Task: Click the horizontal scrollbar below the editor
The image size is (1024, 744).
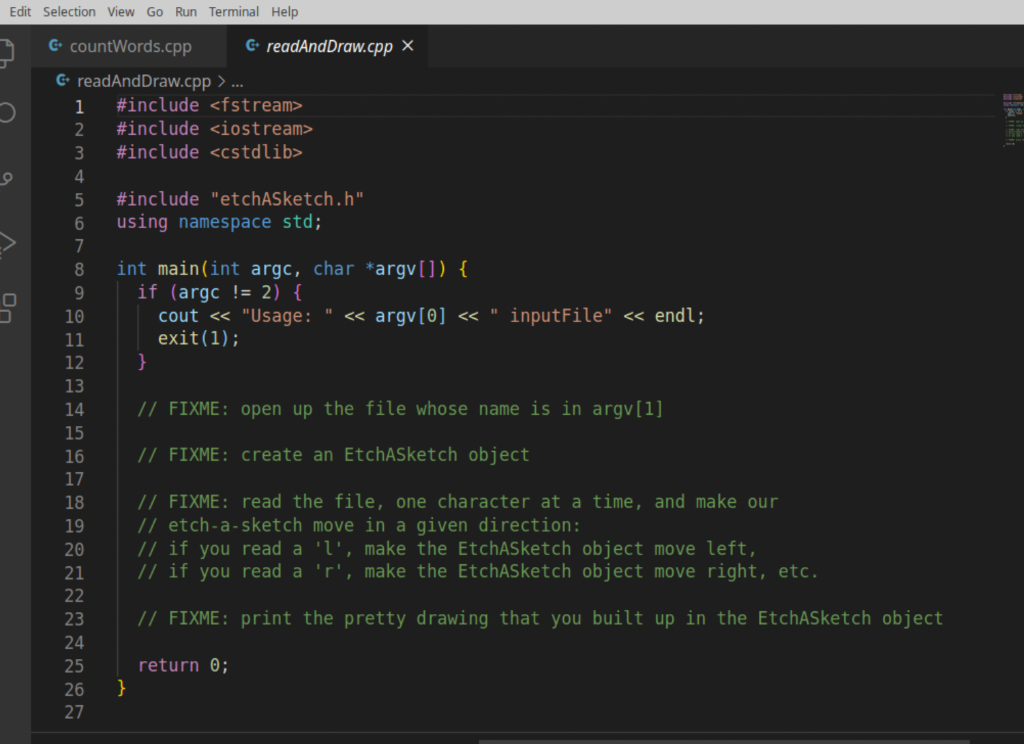Action: [724, 741]
